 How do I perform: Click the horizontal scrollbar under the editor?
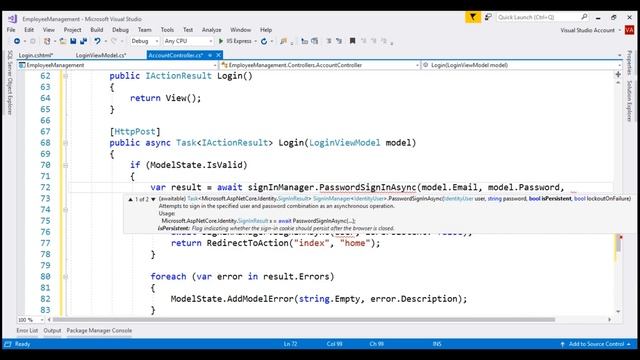point(304,320)
